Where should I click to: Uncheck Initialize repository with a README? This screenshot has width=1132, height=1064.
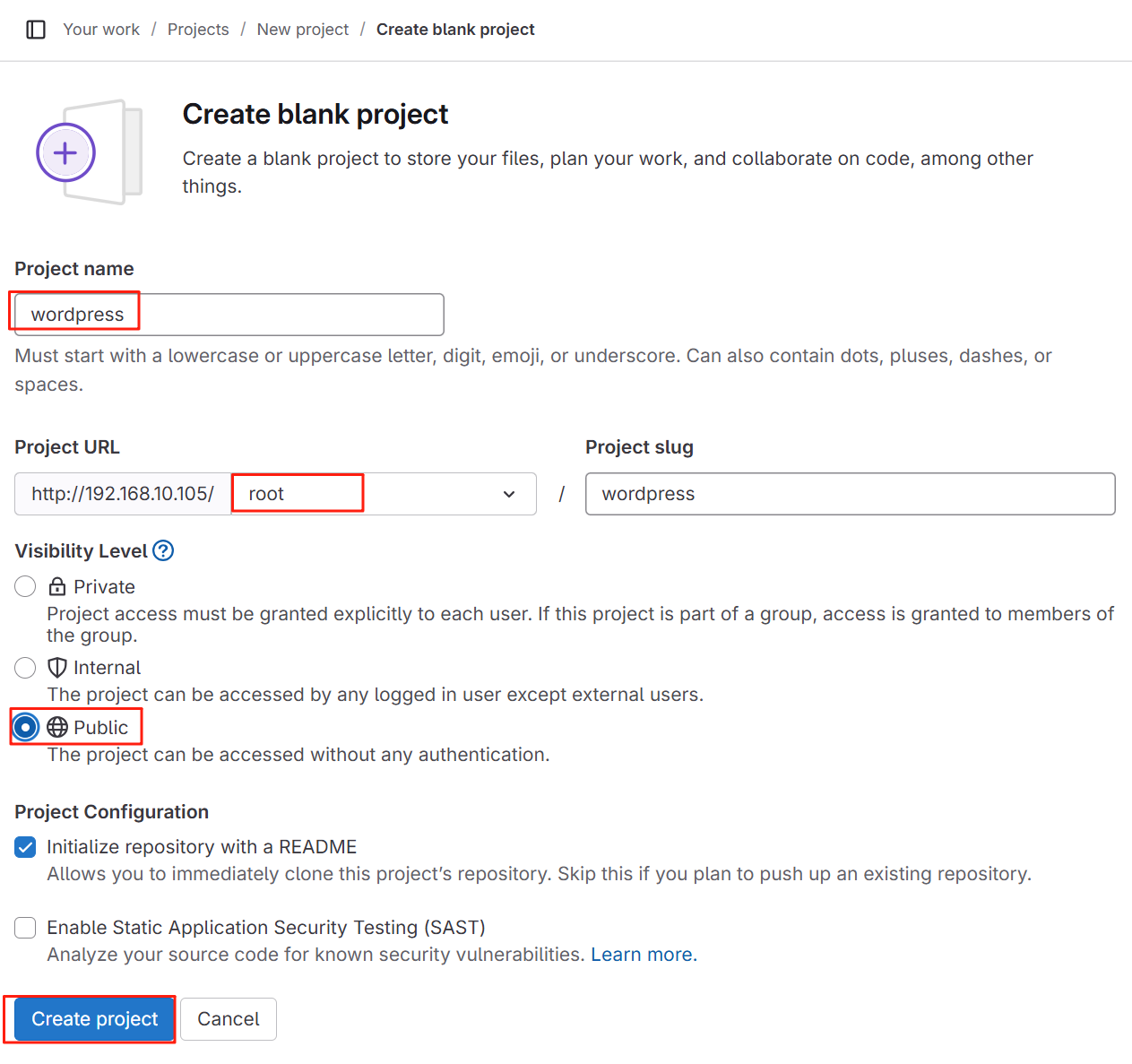pos(25,847)
